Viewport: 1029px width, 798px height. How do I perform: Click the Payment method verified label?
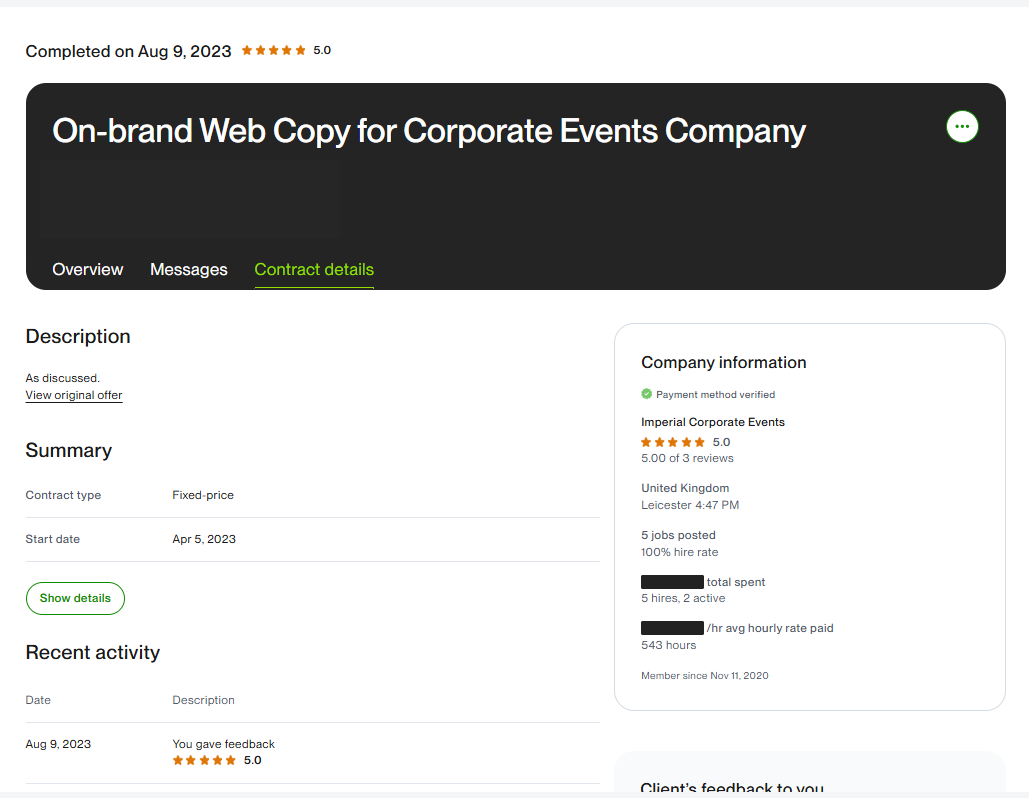pyautogui.click(x=715, y=394)
